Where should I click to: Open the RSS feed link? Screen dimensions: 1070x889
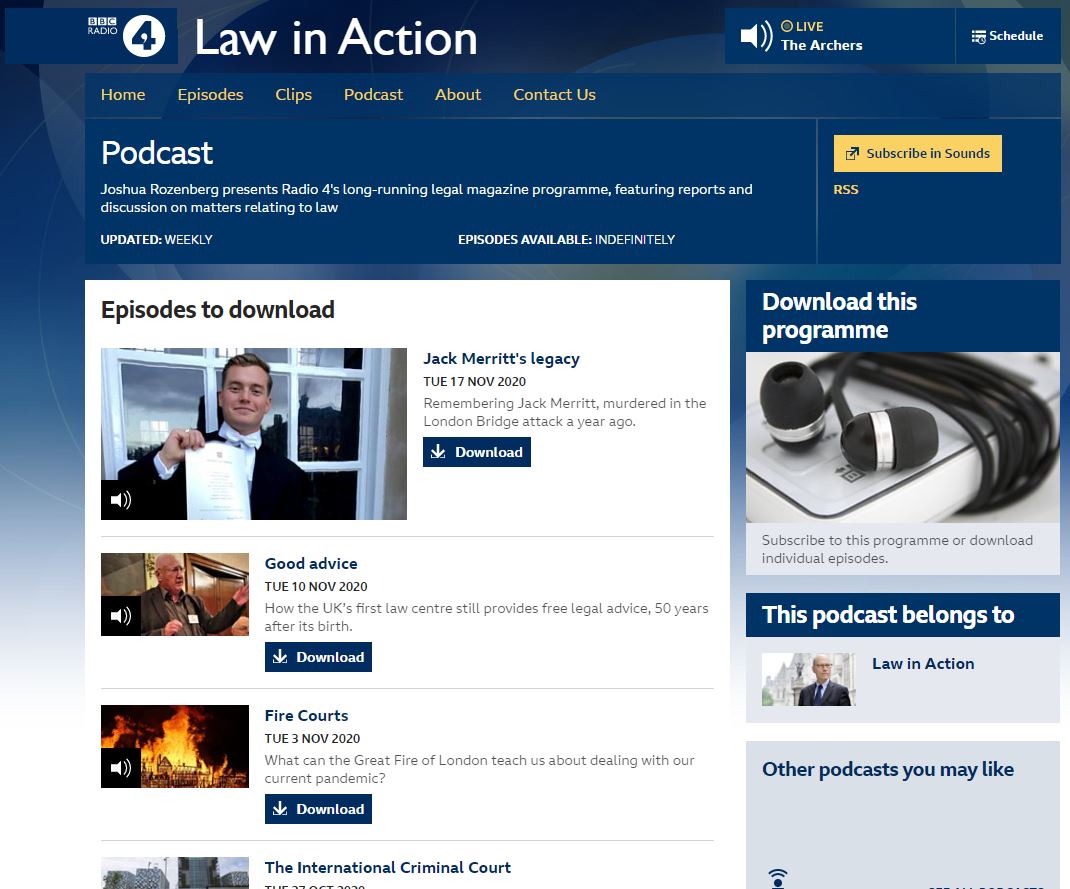tap(845, 190)
